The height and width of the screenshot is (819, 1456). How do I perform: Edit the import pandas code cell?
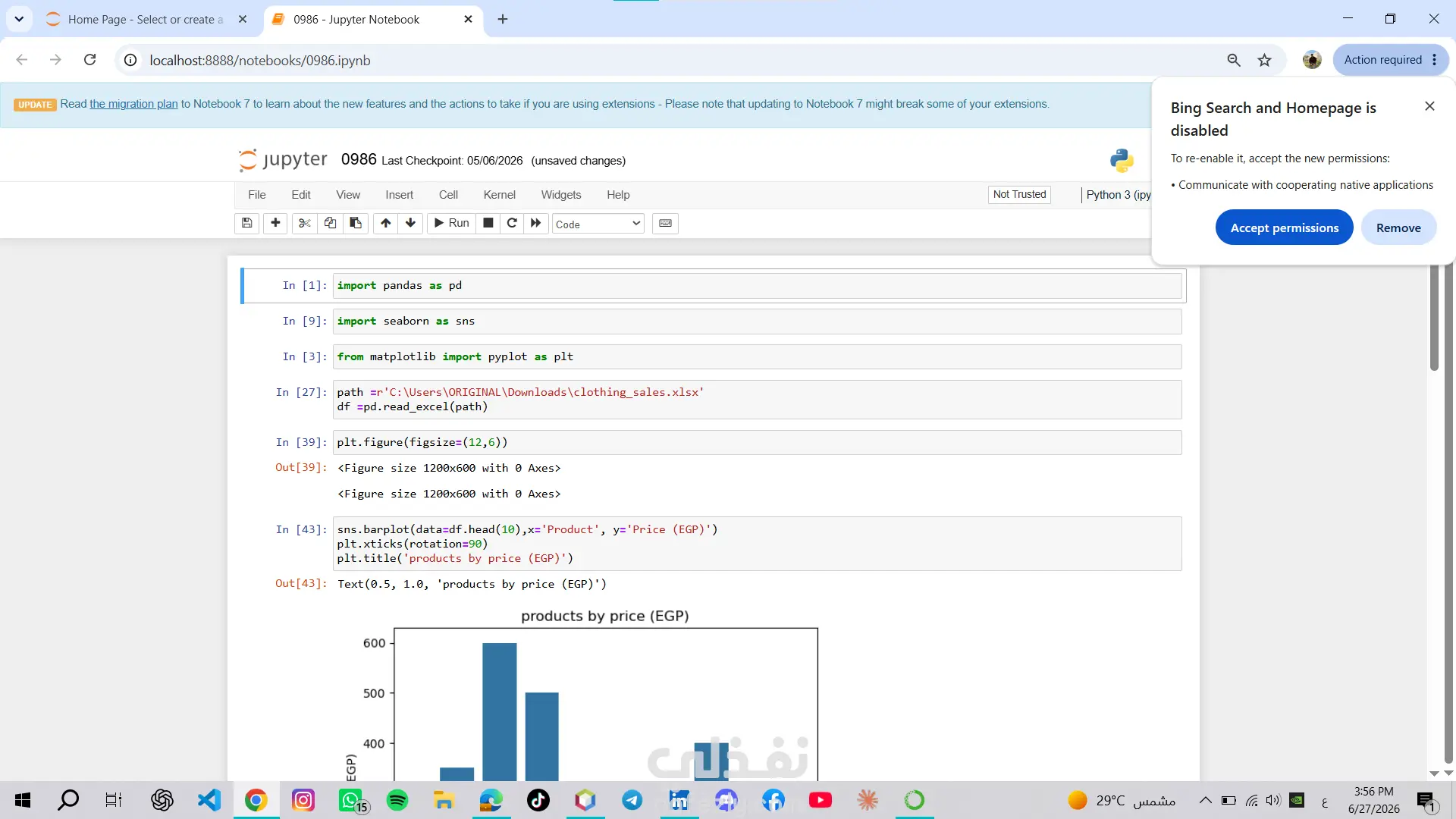pyautogui.click(x=757, y=286)
